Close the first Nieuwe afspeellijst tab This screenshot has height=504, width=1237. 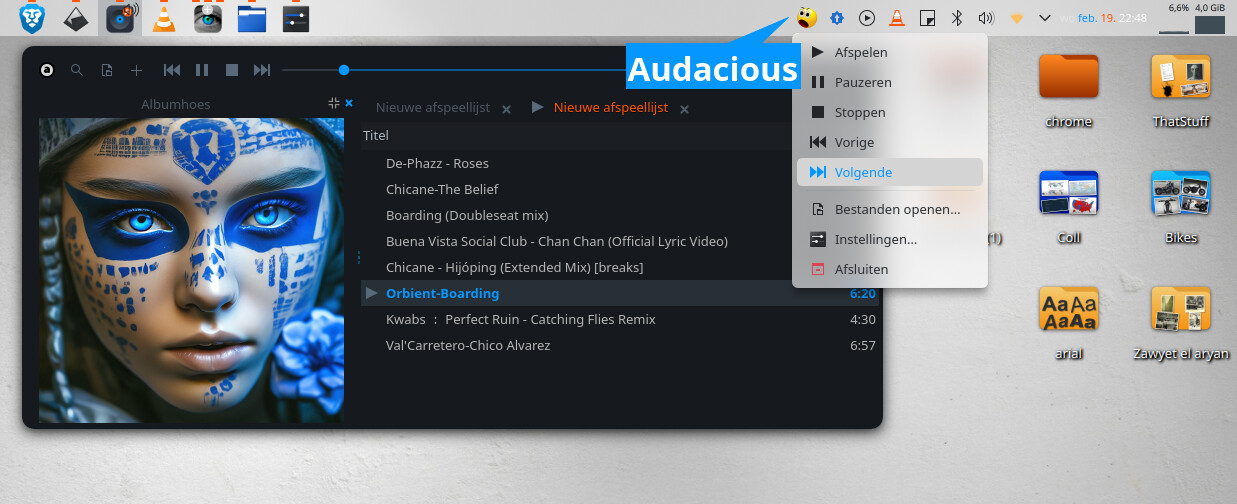click(x=506, y=109)
